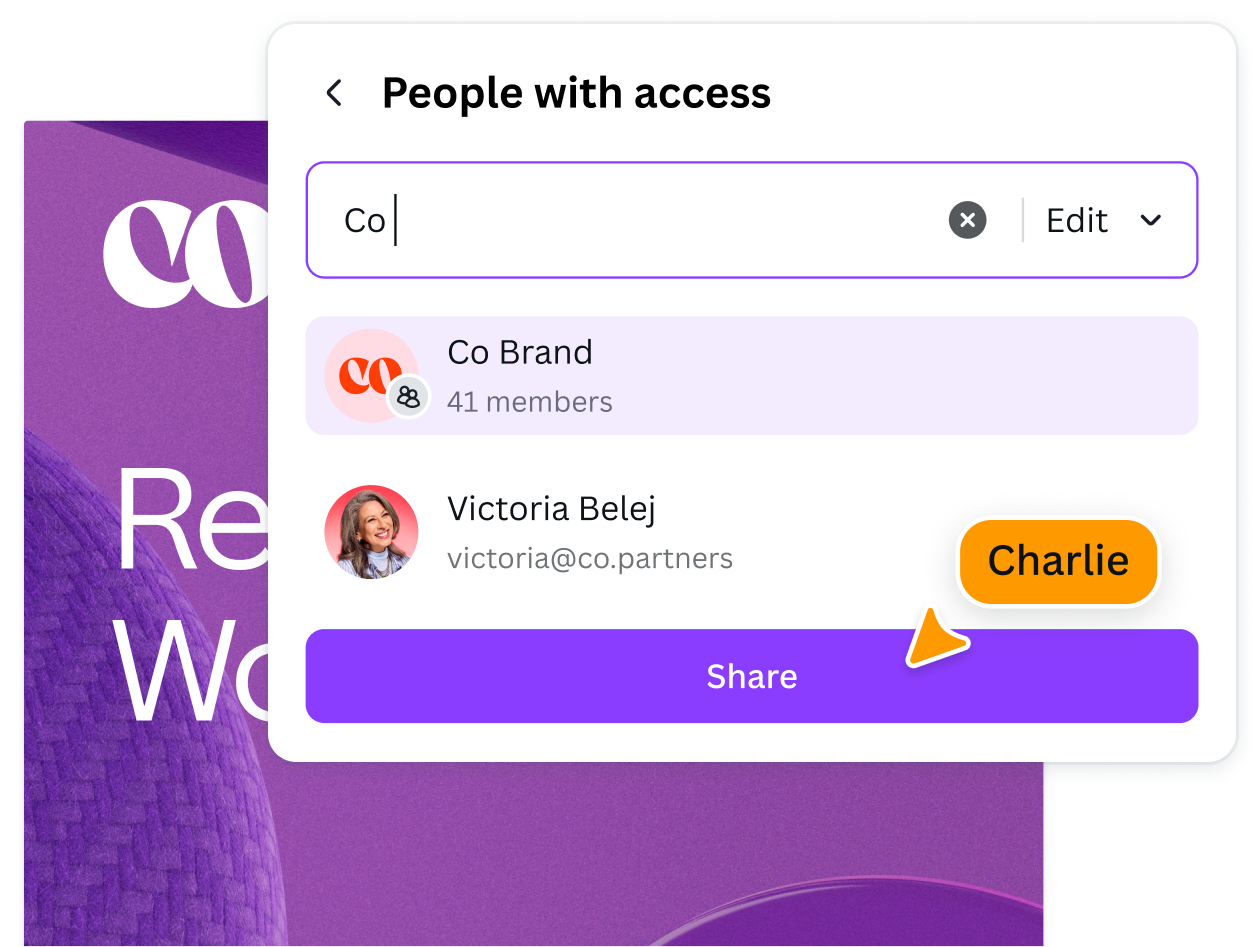Click the orange Charlie collaborator label
Viewport: 1260px width, 947px height.
[x=1058, y=561]
